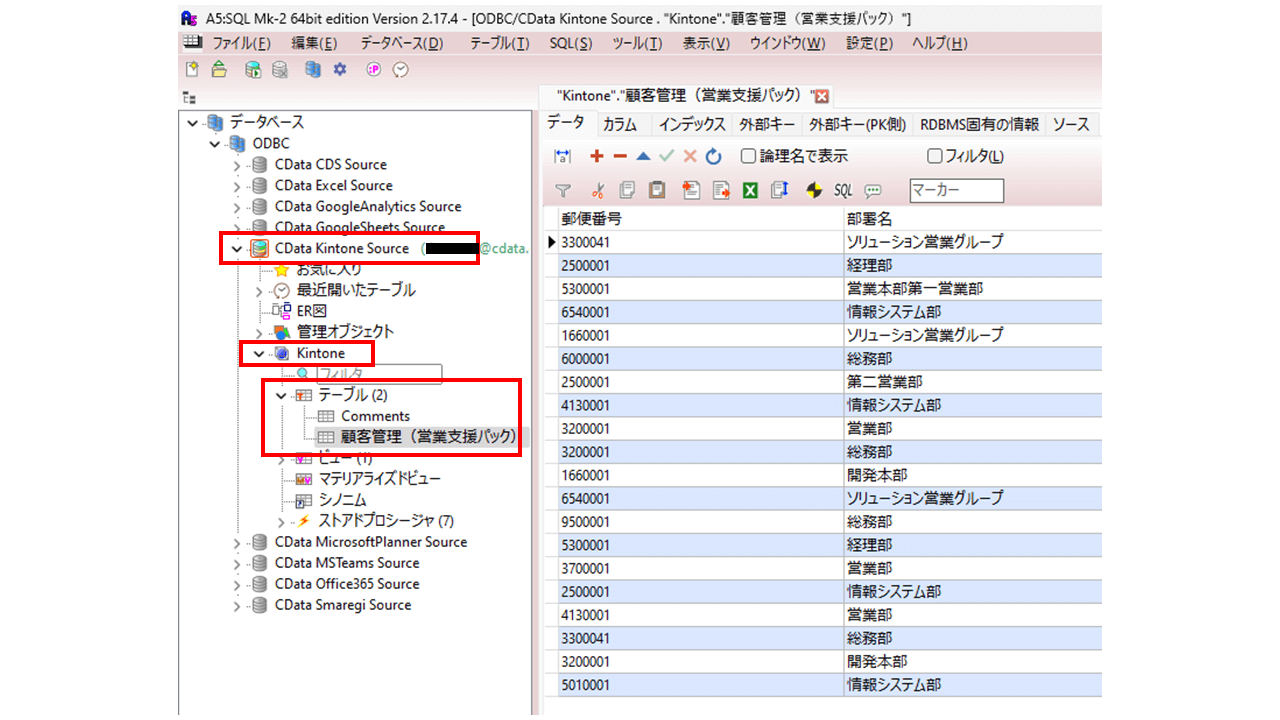Click the マーカー input field
Image resolution: width=1280 pixels, height=720 pixels.
(956, 190)
